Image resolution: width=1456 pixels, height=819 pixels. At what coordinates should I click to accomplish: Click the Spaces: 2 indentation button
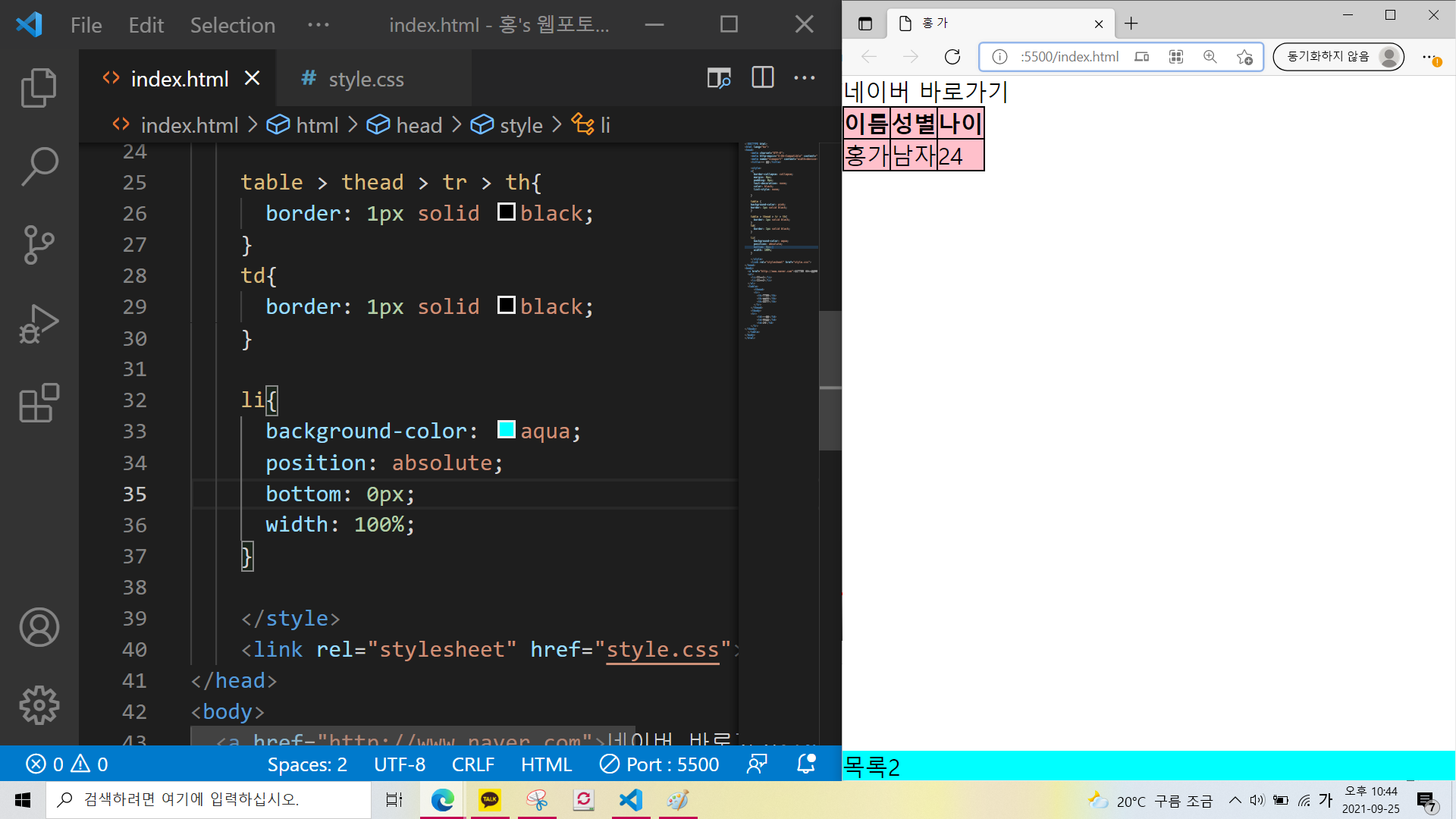307,764
